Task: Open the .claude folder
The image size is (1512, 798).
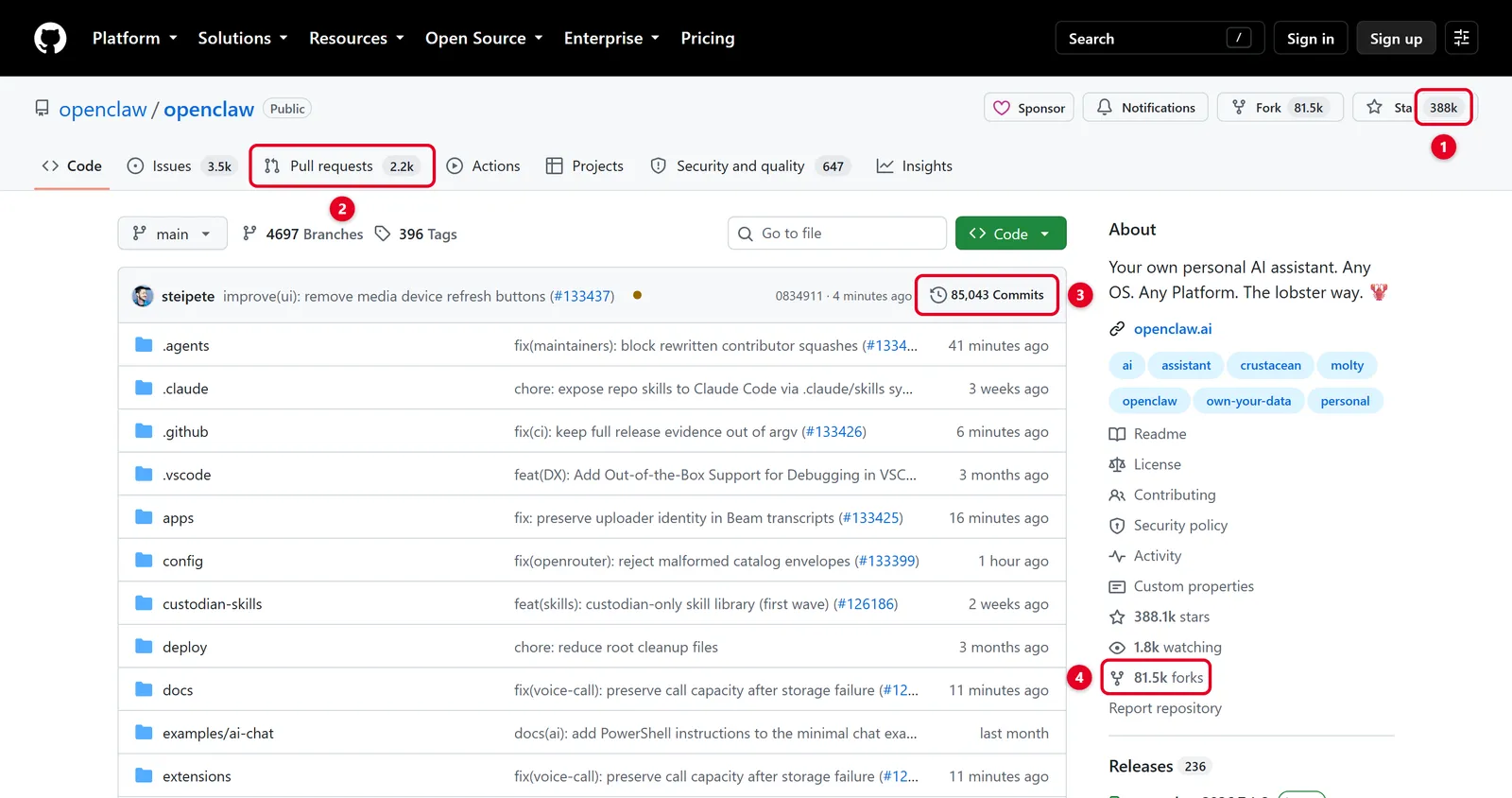Action: tap(185, 389)
